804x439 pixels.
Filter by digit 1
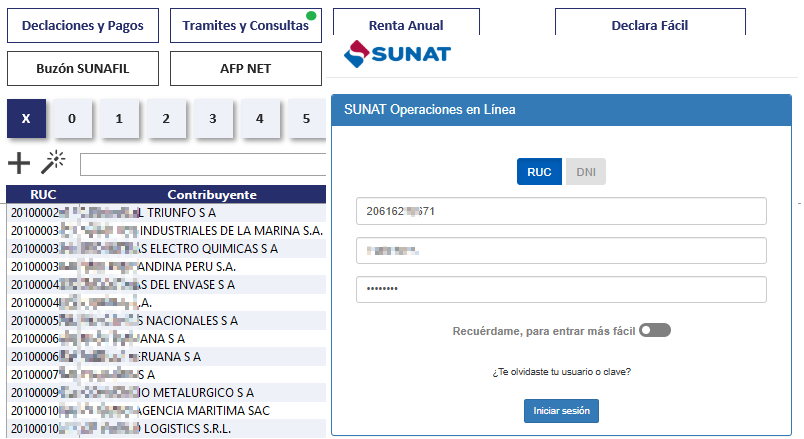point(119,118)
